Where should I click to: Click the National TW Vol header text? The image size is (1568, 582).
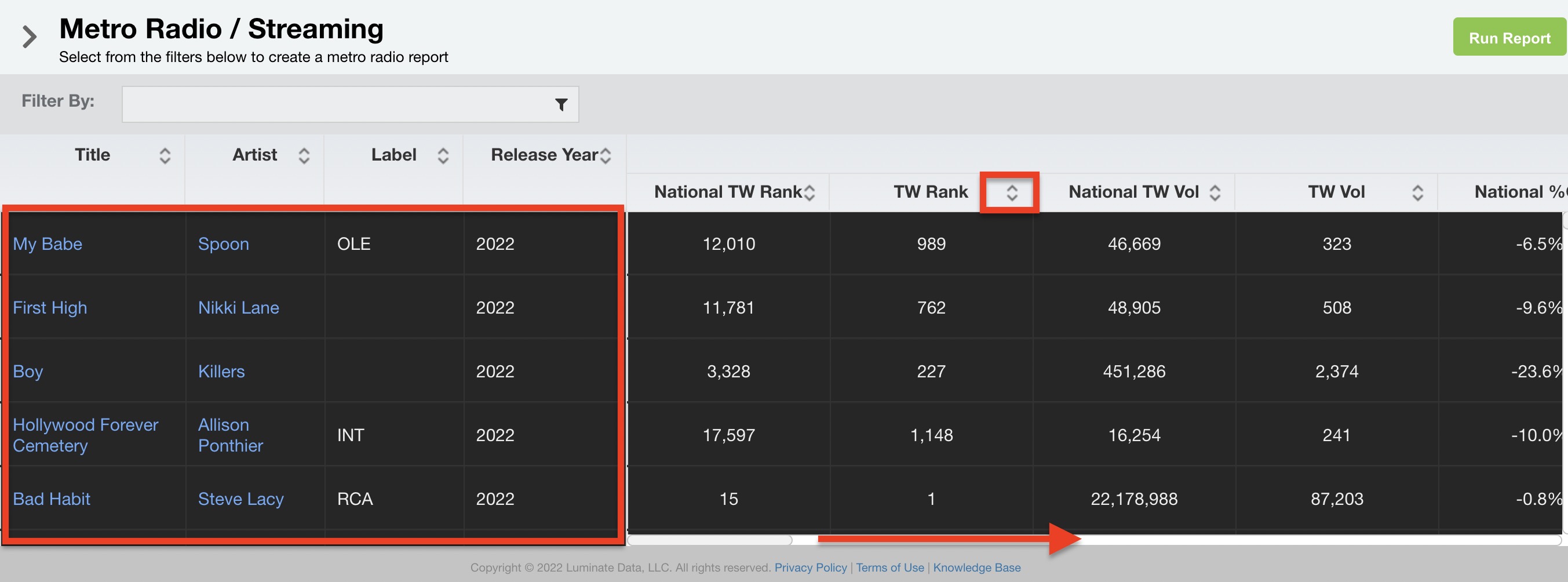pos(1133,192)
